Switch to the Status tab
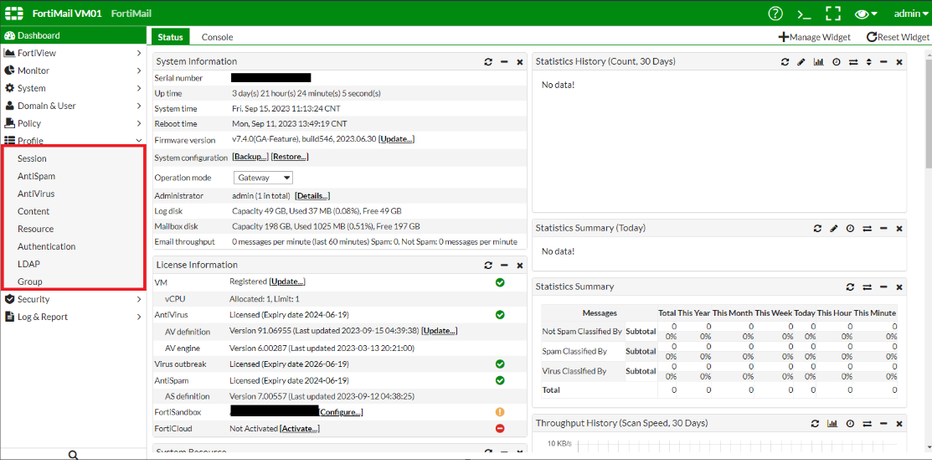 [x=170, y=37]
